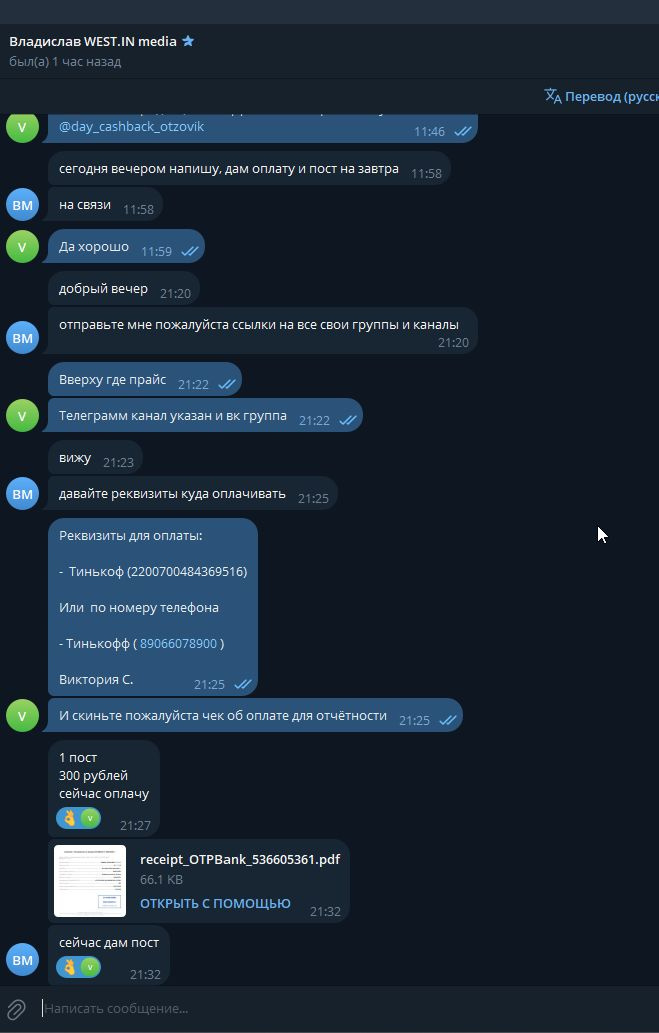
Task: Click 'ОТКРЫТЬ С ПОМОЩЬЮ' under the receipt
Action: point(215,903)
